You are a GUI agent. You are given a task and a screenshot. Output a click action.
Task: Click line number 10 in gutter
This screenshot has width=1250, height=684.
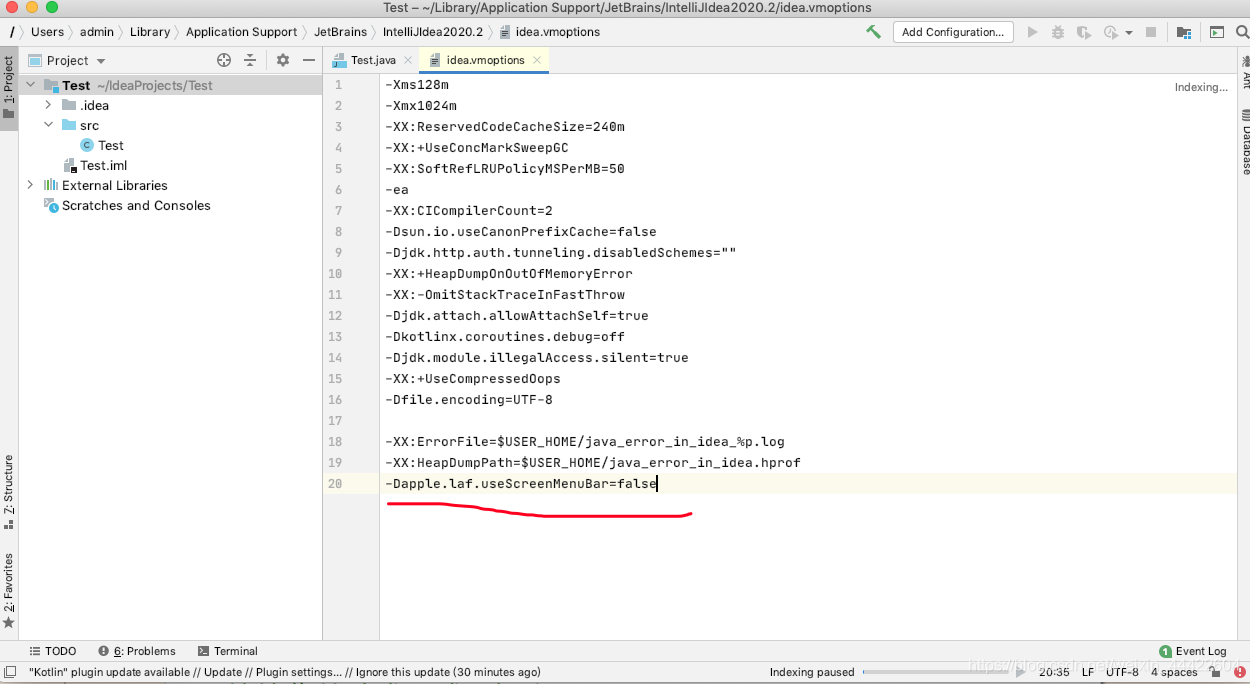point(334,273)
